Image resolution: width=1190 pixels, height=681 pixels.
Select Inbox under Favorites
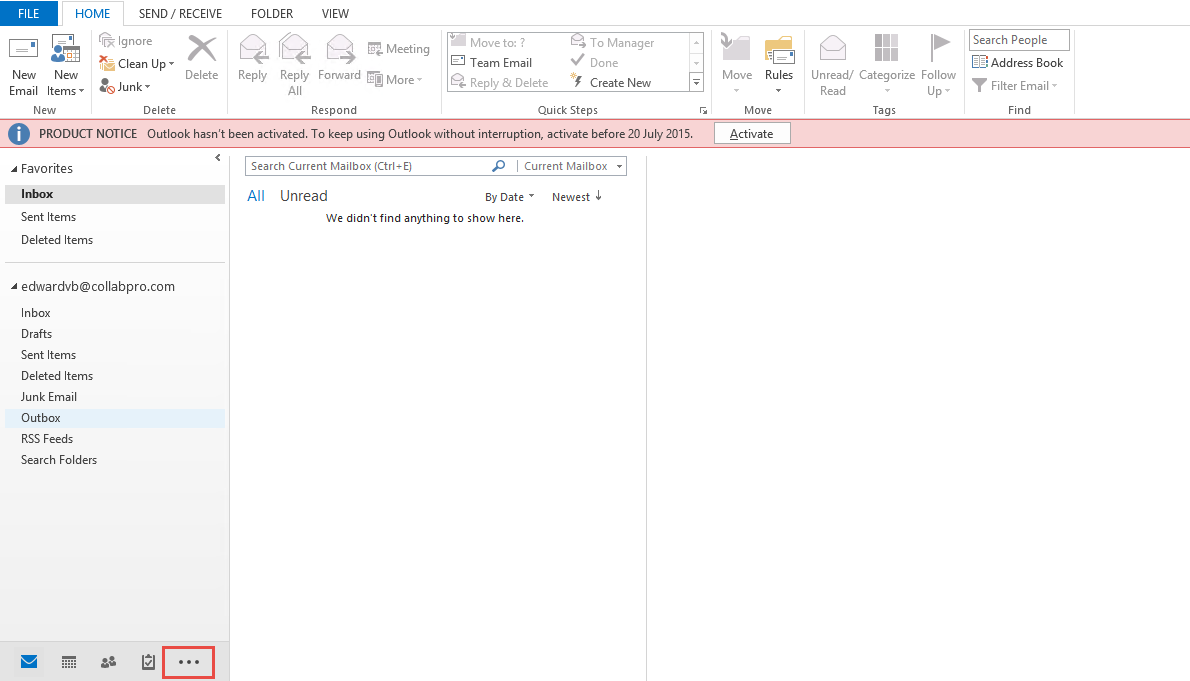(x=115, y=194)
